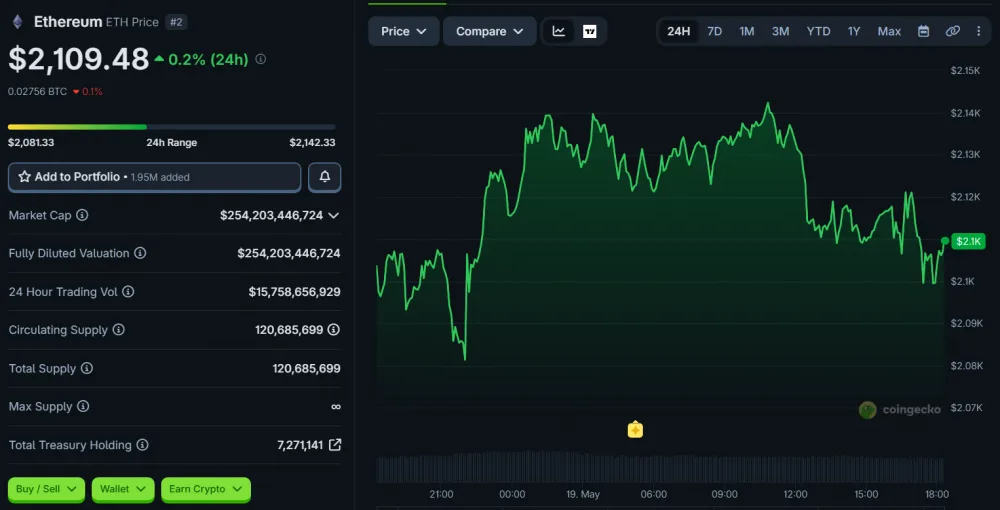Viewport: 1000px width, 510px height.
Task: Click the $254,203,446,724 Market Cap value
Action: coord(271,215)
